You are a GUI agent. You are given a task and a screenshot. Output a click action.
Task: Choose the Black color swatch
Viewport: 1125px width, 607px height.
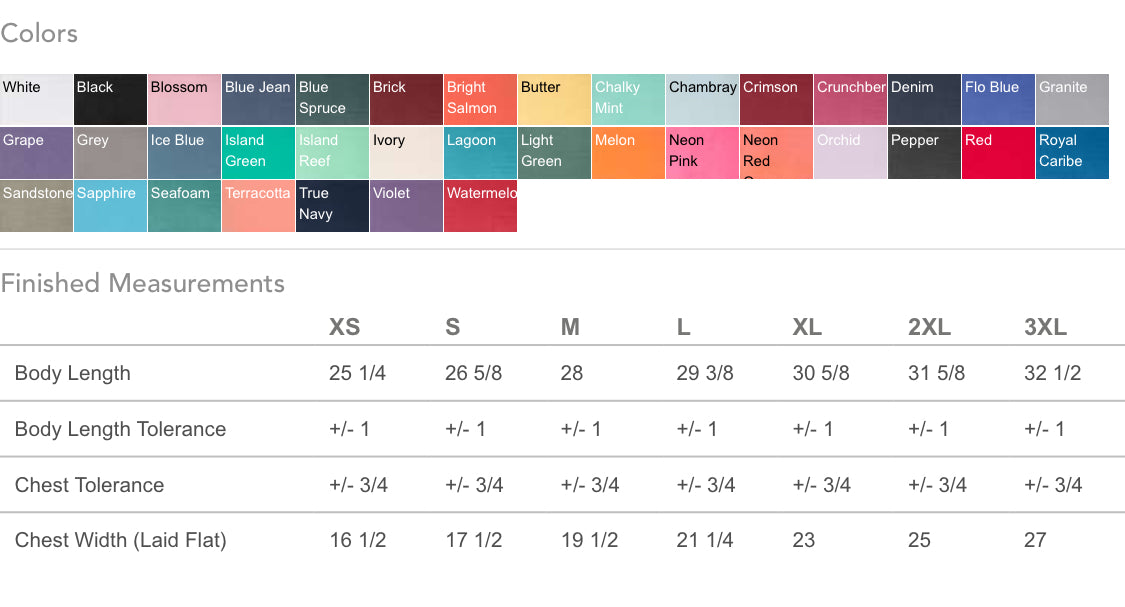(x=110, y=100)
